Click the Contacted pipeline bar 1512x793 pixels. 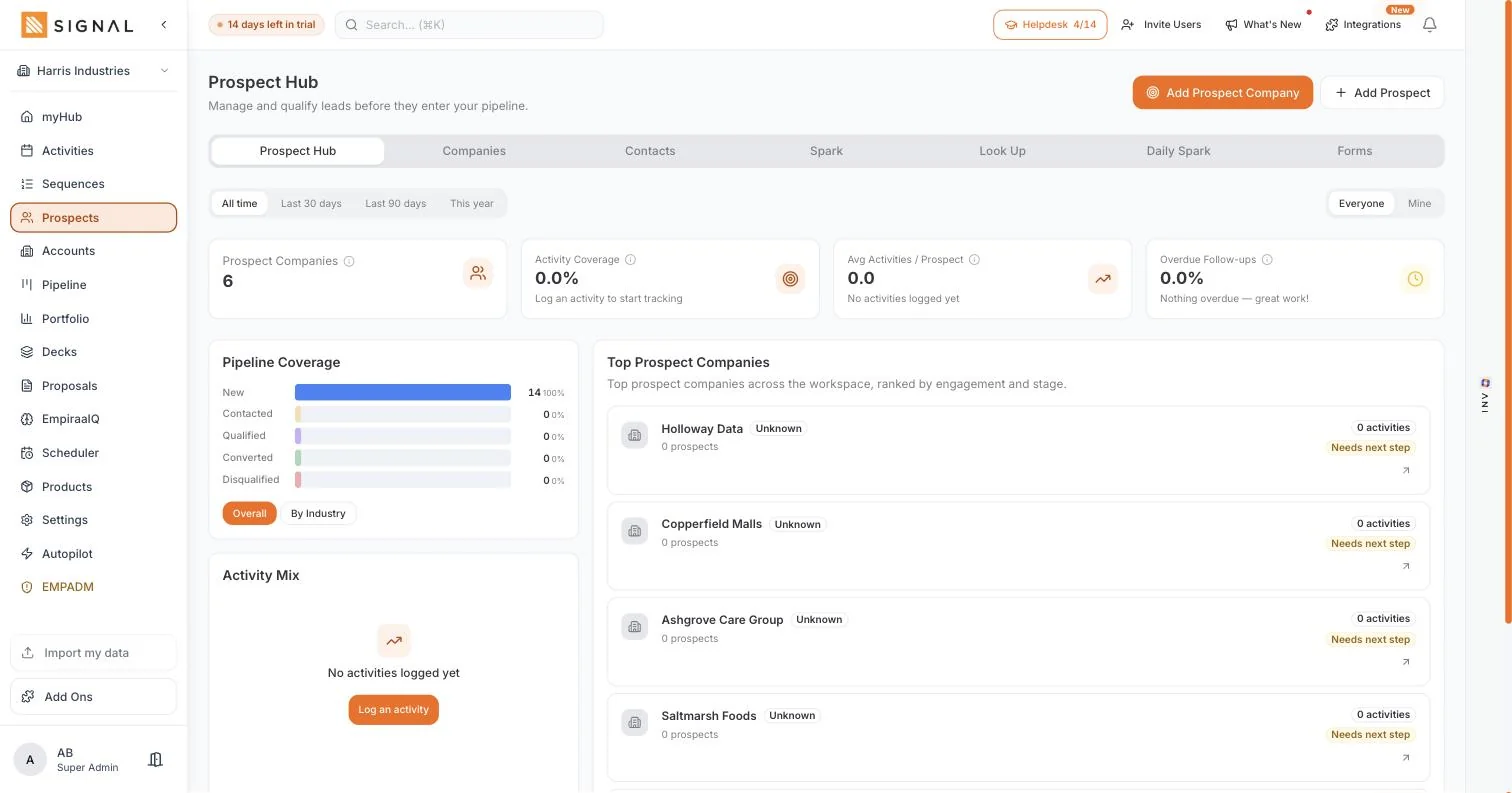403,414
